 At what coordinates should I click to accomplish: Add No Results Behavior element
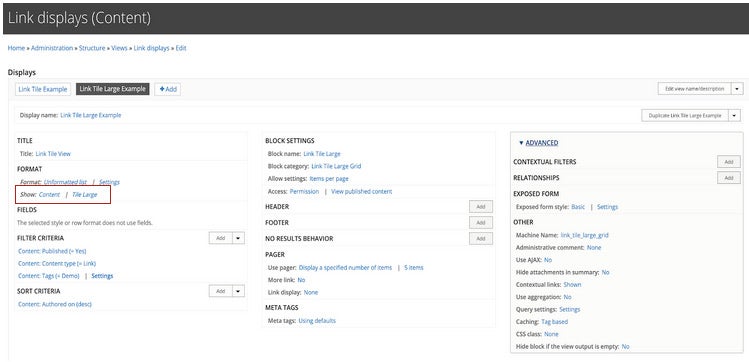481,238
